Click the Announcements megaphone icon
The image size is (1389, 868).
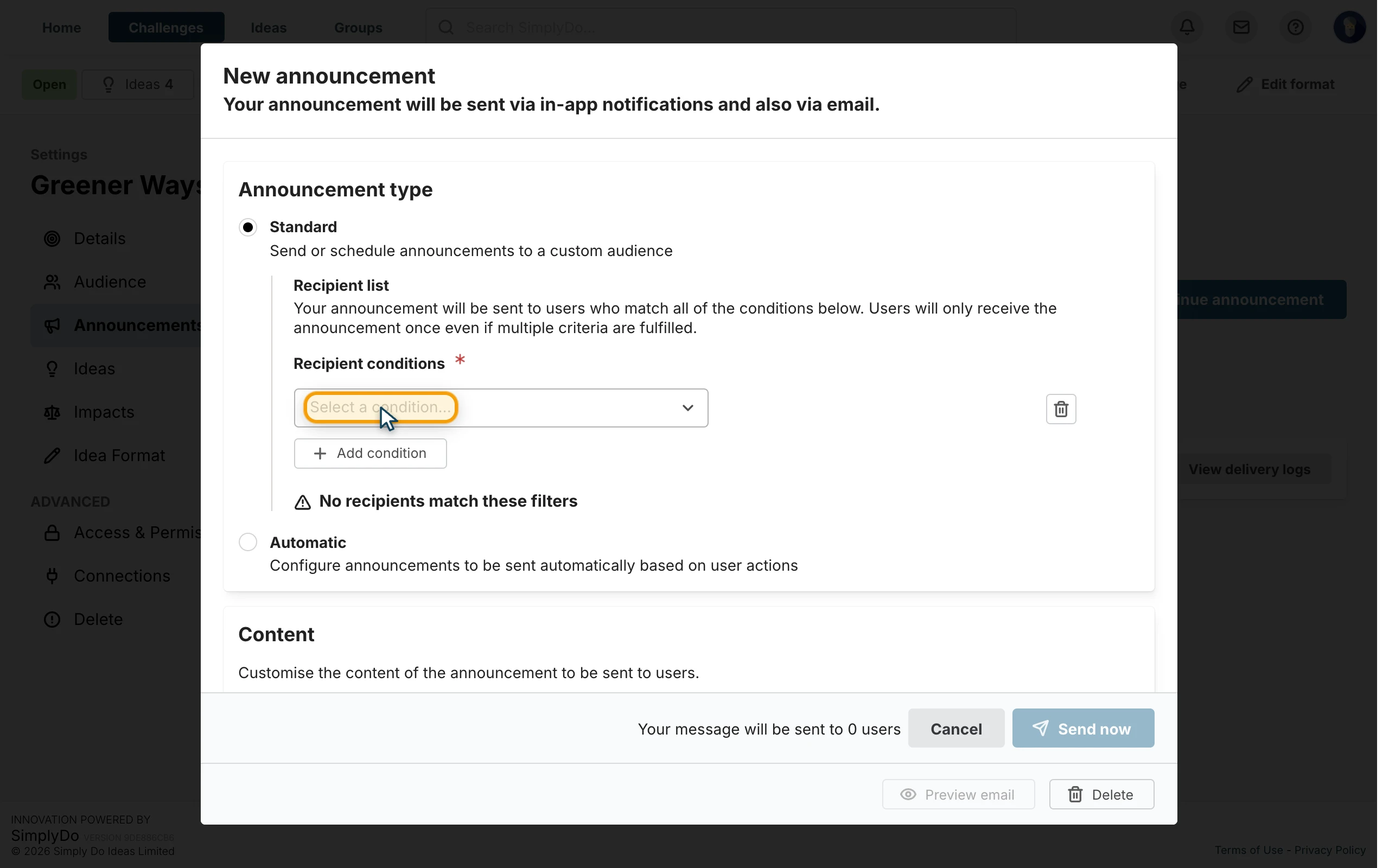[52, 325]
